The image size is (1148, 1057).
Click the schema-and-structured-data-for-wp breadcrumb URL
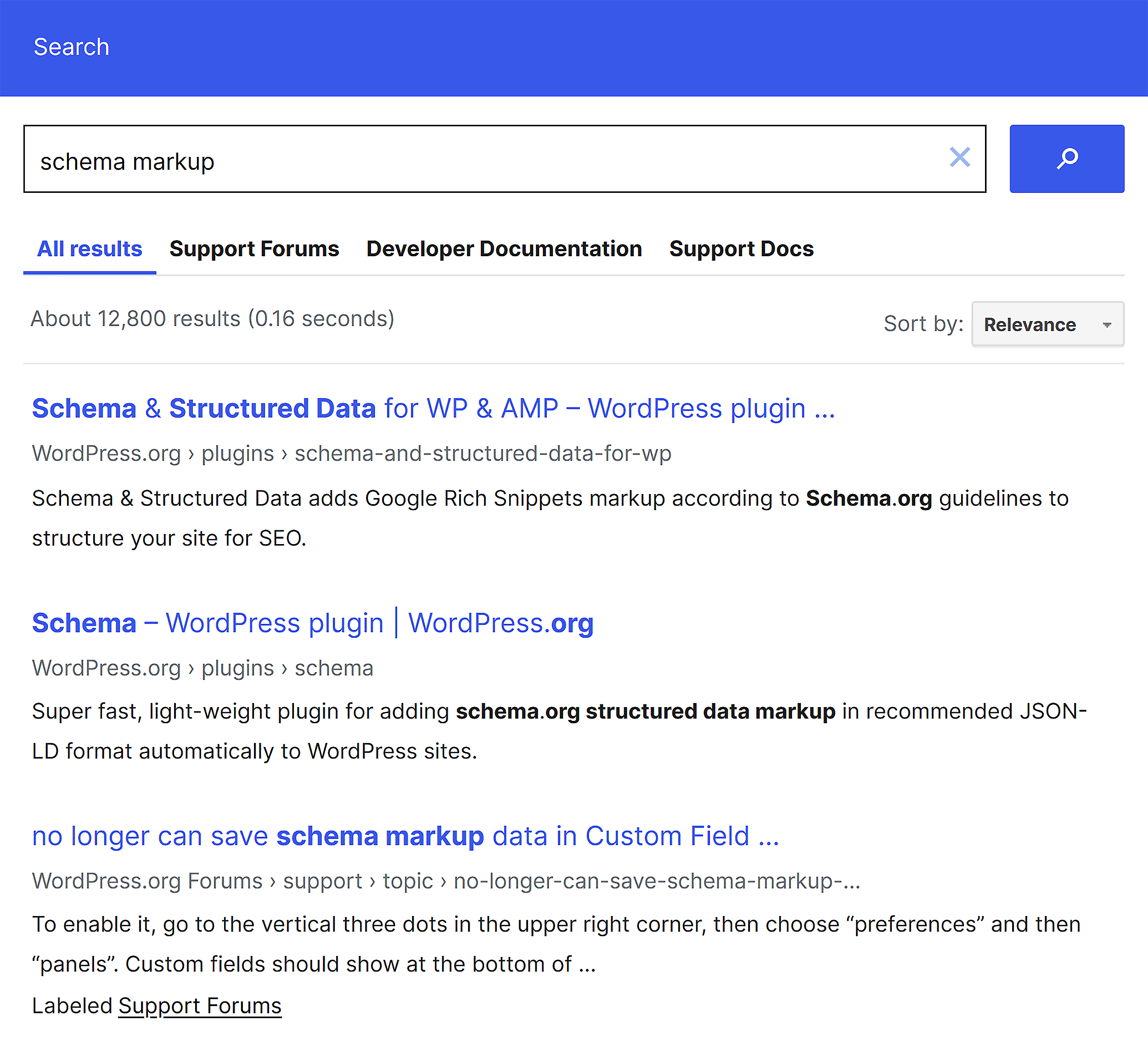(482, 453)
